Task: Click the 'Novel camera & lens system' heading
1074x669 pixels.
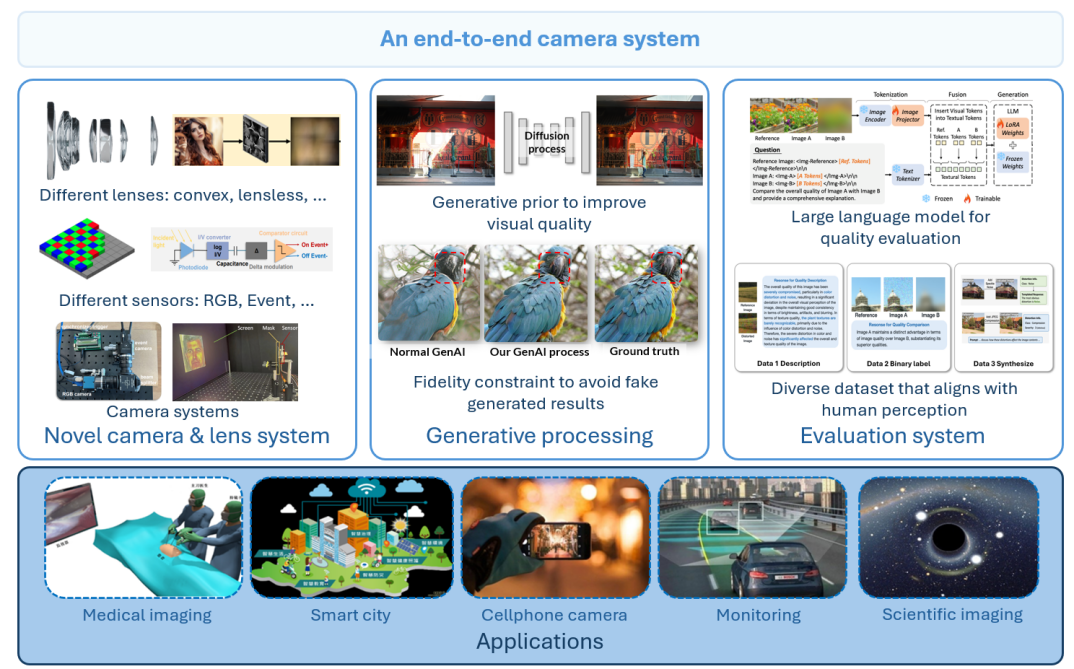Action: [x=187, y=436]
